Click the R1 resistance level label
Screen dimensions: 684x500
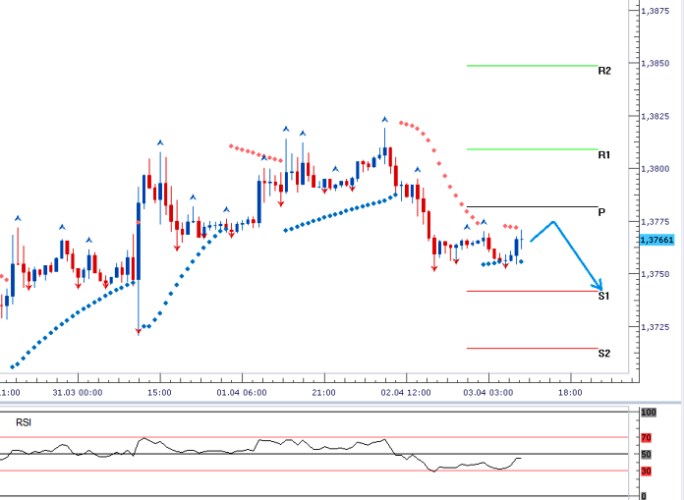[604, 155]
